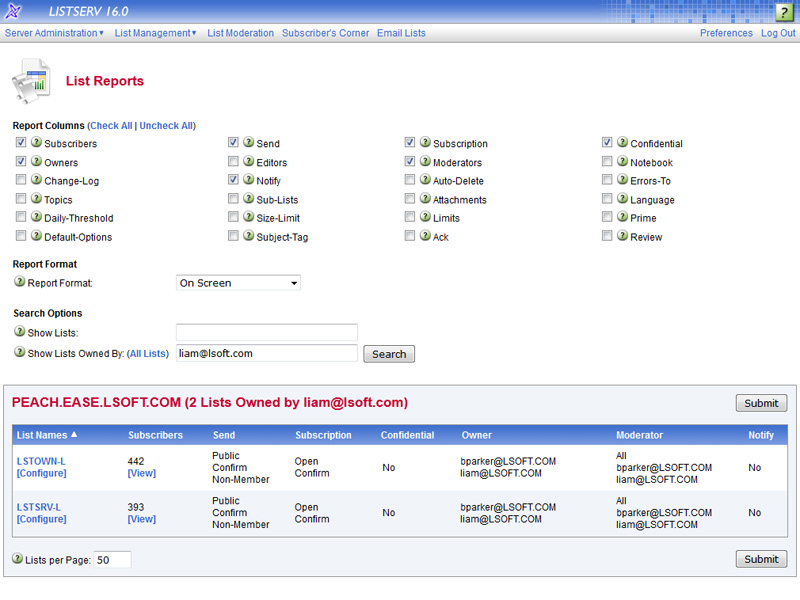Click the help icon beside Lists per Page

17,559
